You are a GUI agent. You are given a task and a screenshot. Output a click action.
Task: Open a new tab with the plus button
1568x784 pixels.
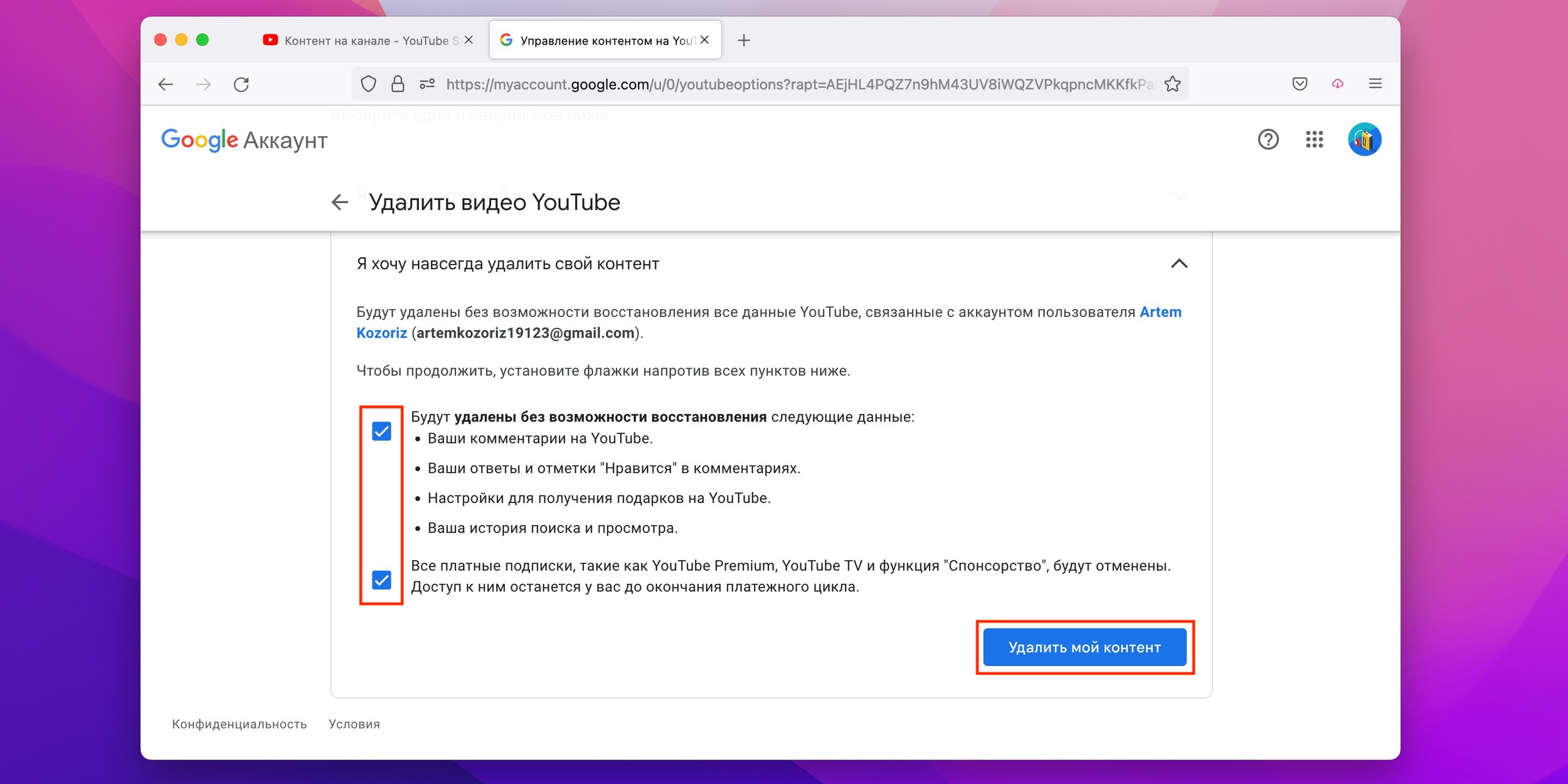click(744, 41)
